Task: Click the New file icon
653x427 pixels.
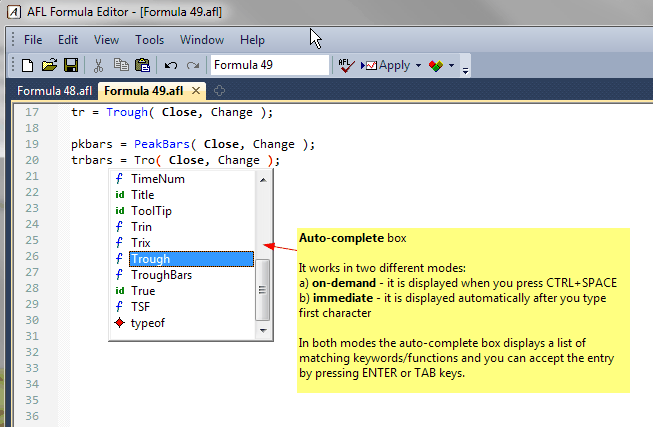Action: point(27,65)
